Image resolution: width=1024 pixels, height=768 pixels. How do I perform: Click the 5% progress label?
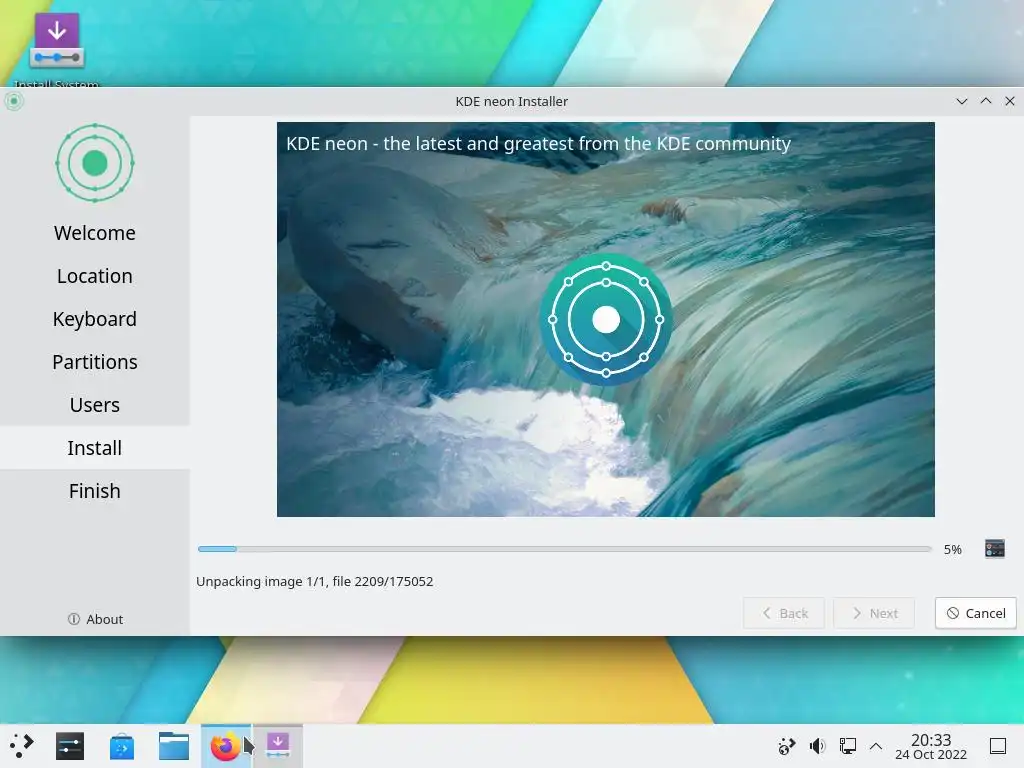[953, 550]
